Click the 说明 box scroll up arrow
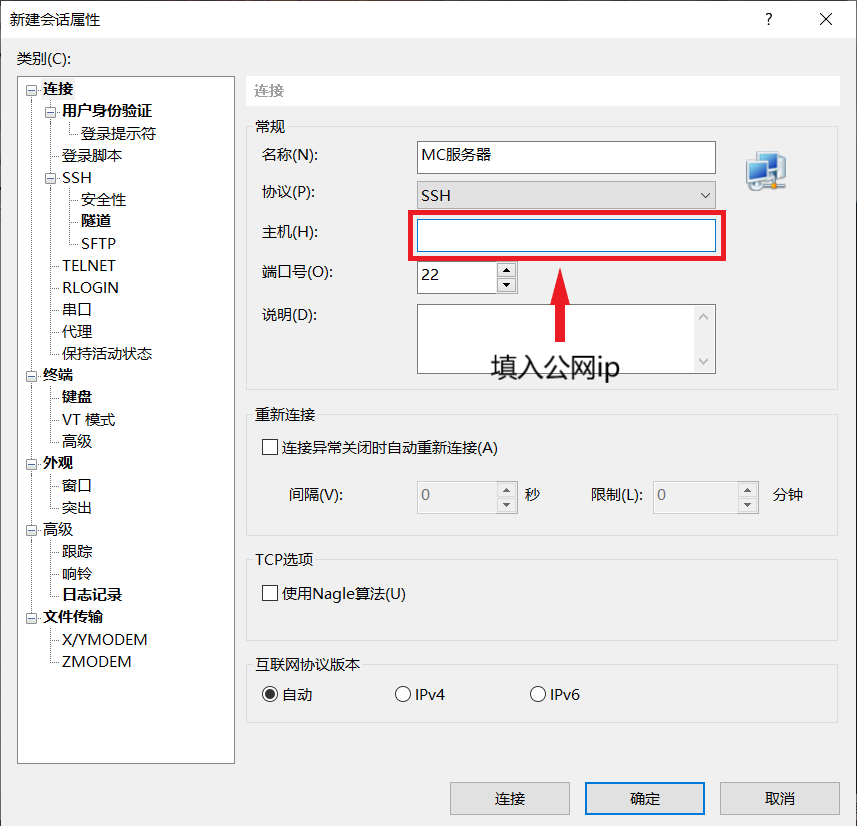The height and width of the screenshot is (826, 857). point(703,317)
